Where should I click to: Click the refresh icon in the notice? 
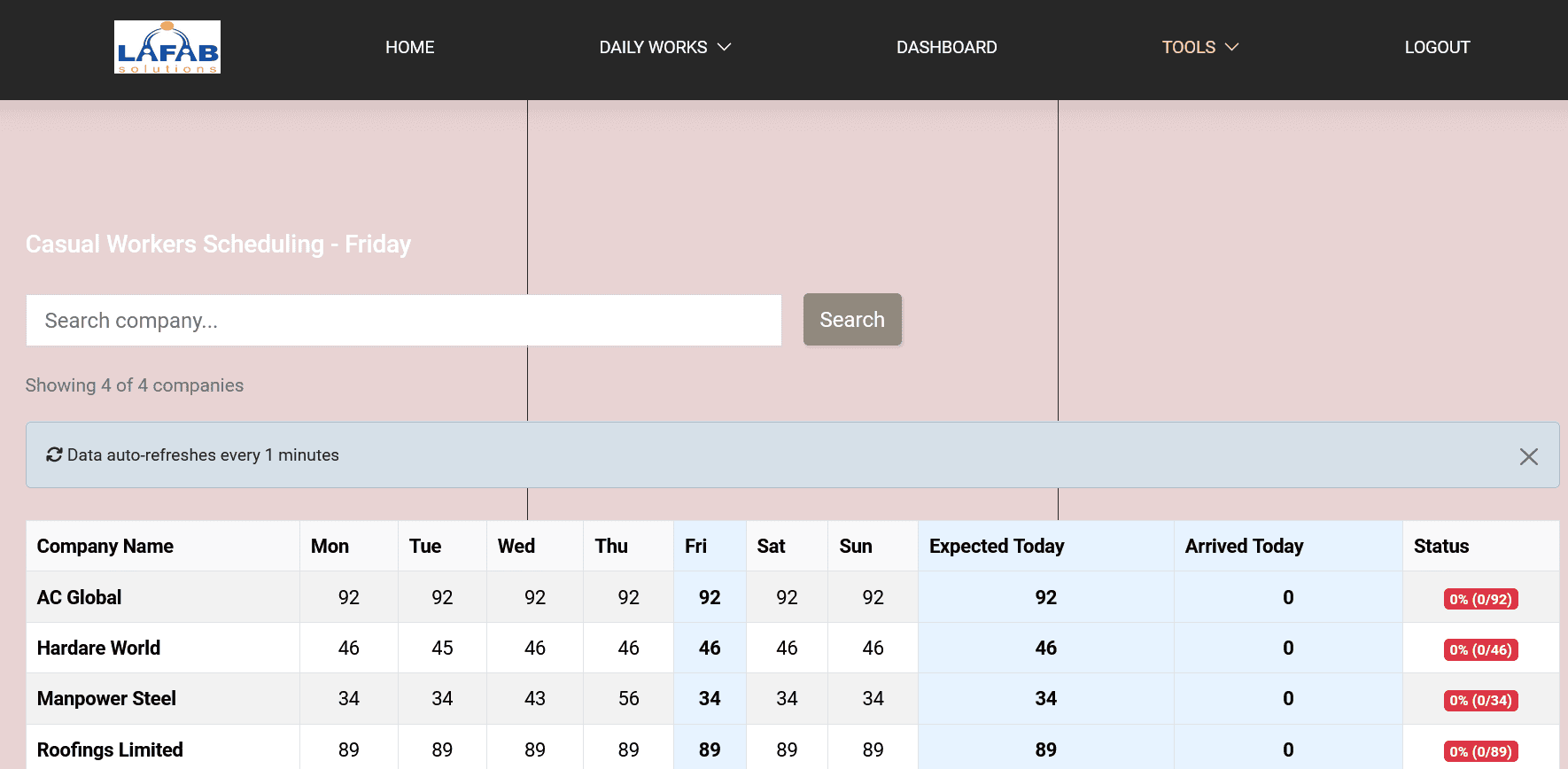tap(54, 454)
